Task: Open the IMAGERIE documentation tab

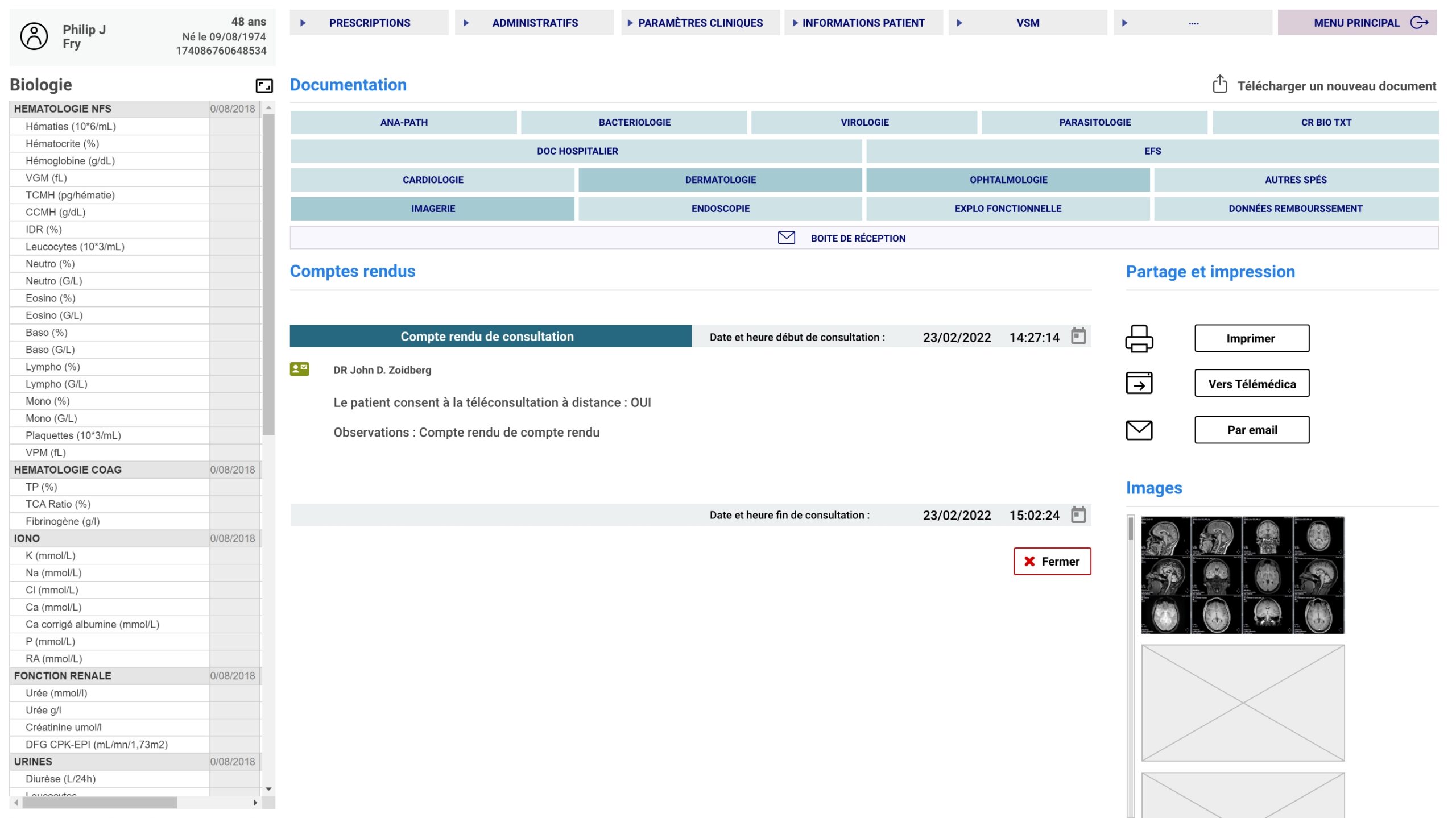Action: click(x=432, y=209)
